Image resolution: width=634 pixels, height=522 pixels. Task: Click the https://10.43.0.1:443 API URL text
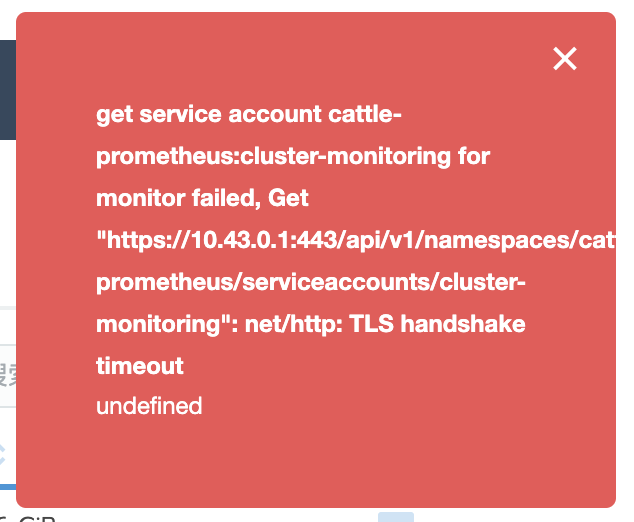point(220,241)
